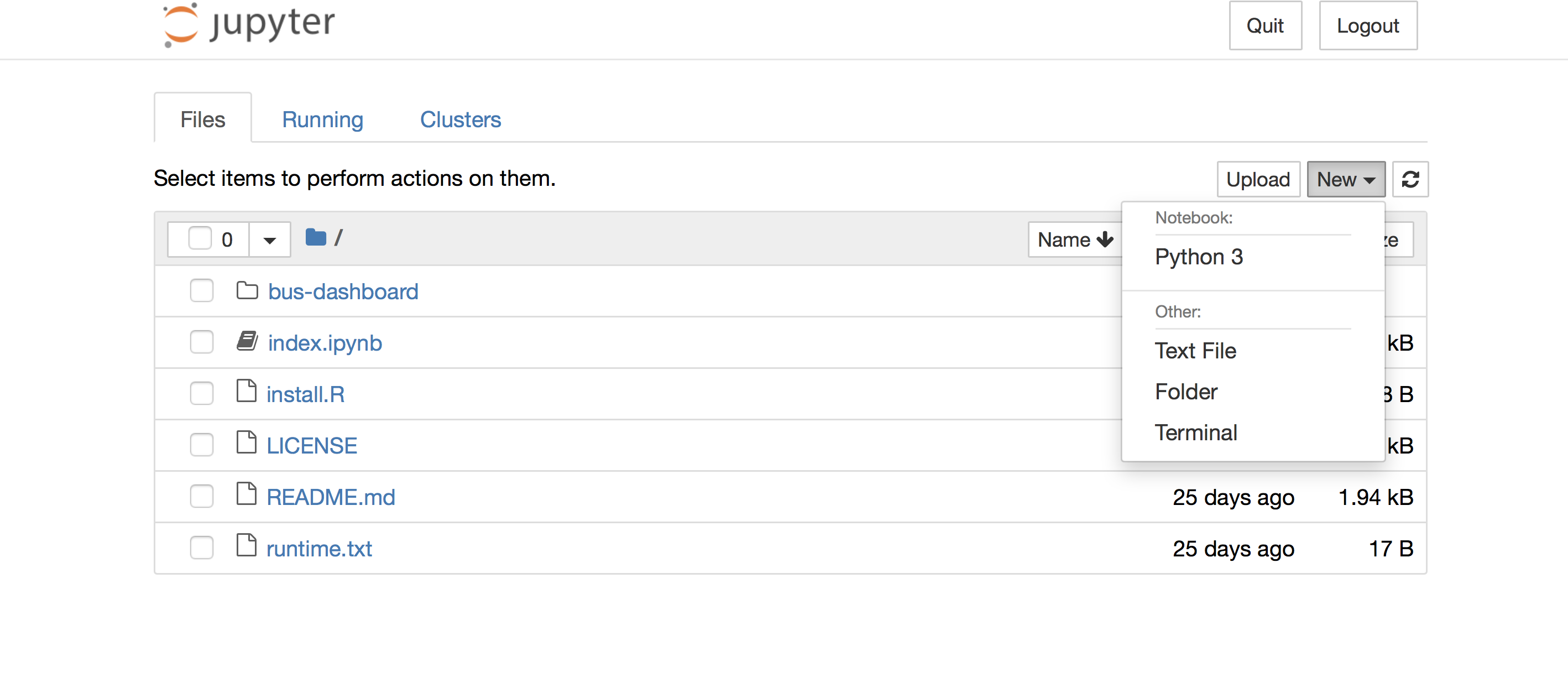Click the Jupyter logo
This screenshot has height=698, width=1568.
(x=246, y=24)
